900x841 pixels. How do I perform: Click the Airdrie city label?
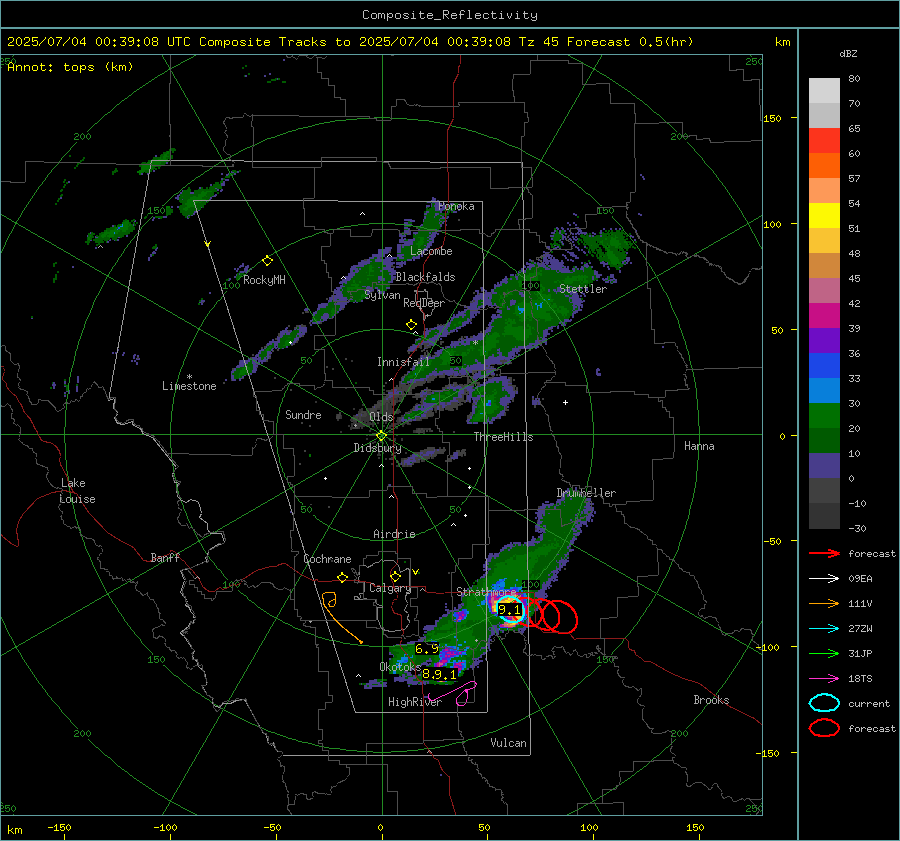tap(394, 534)
